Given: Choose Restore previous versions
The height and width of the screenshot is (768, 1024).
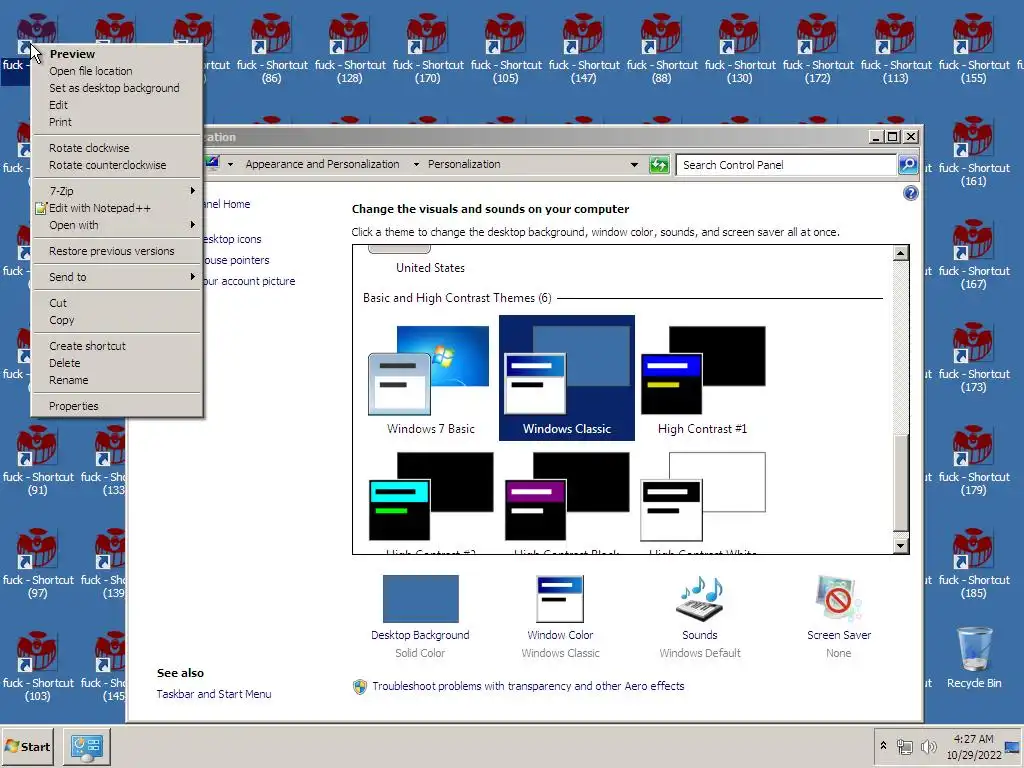Looking at the screenshot, I should [x=117, y=251].
